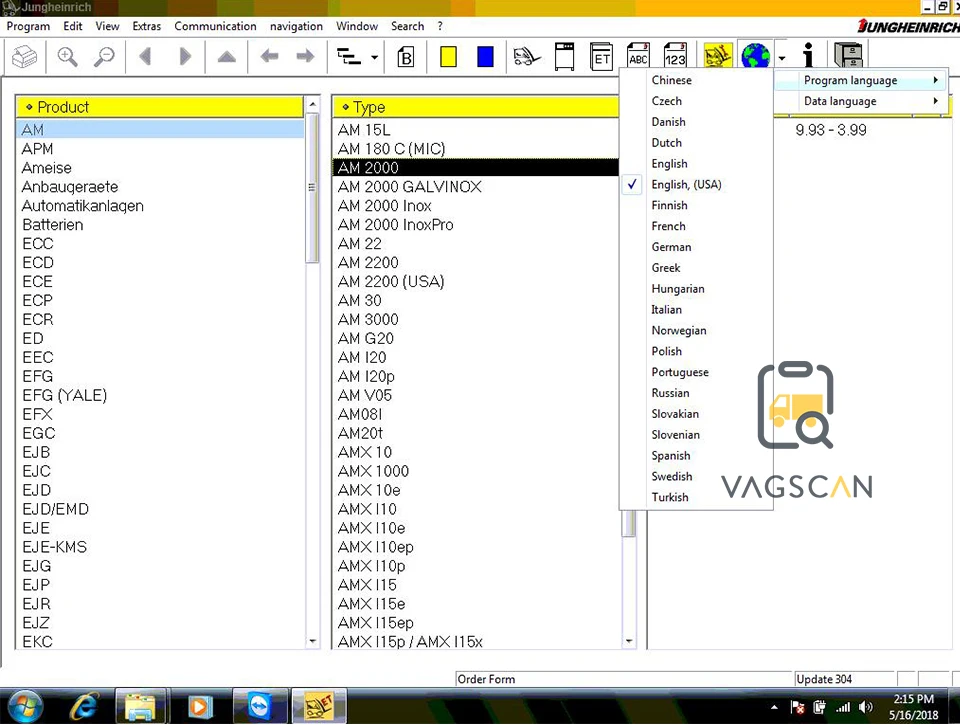Click the blue square toolbar button
Image resolution: width=960 pixels, height=725 pixels.
486,57
